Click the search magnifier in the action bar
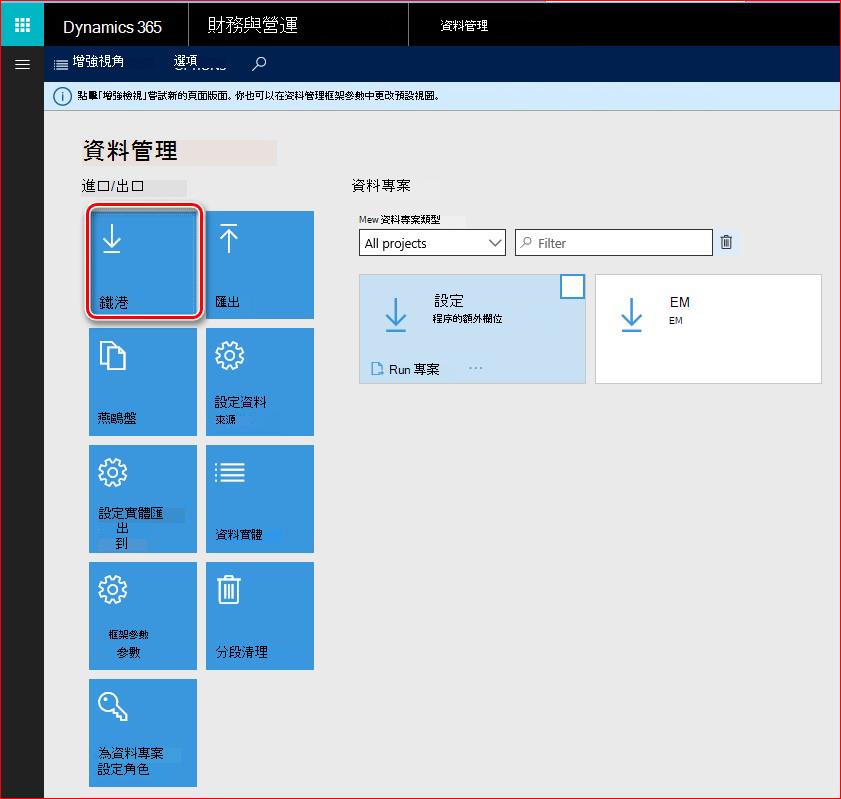The image size is (841, 799). 259,63
